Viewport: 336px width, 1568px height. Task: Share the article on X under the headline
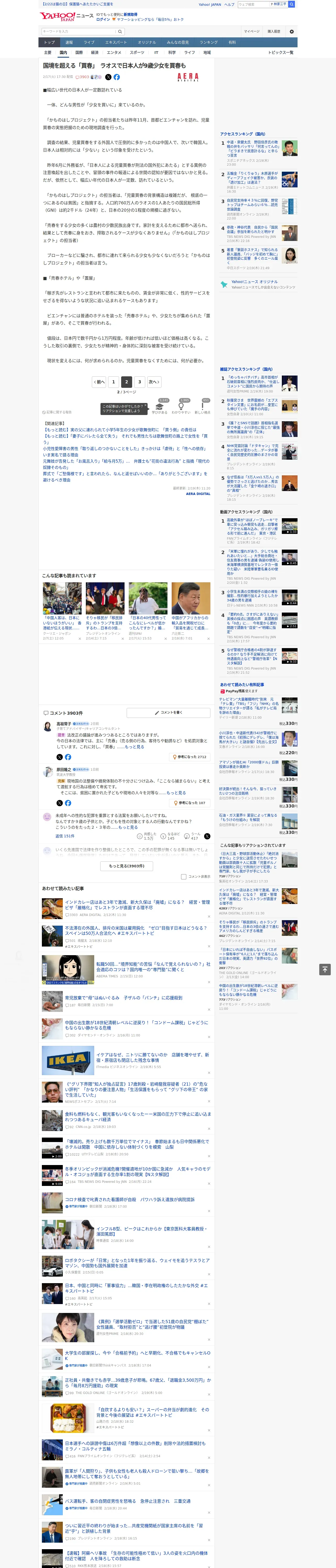pyautogui.click(x=109, y=77)
